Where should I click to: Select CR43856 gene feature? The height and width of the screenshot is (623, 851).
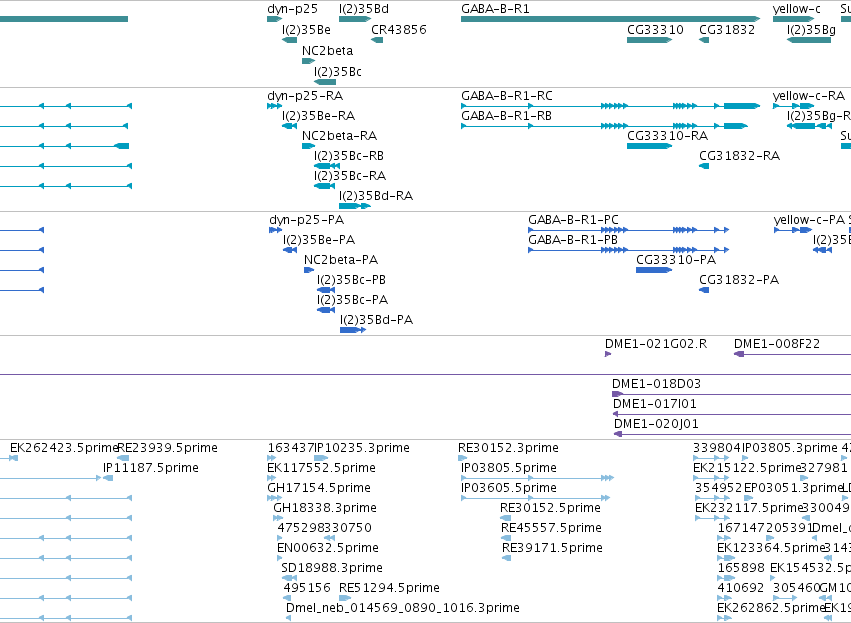coord(377,40)
